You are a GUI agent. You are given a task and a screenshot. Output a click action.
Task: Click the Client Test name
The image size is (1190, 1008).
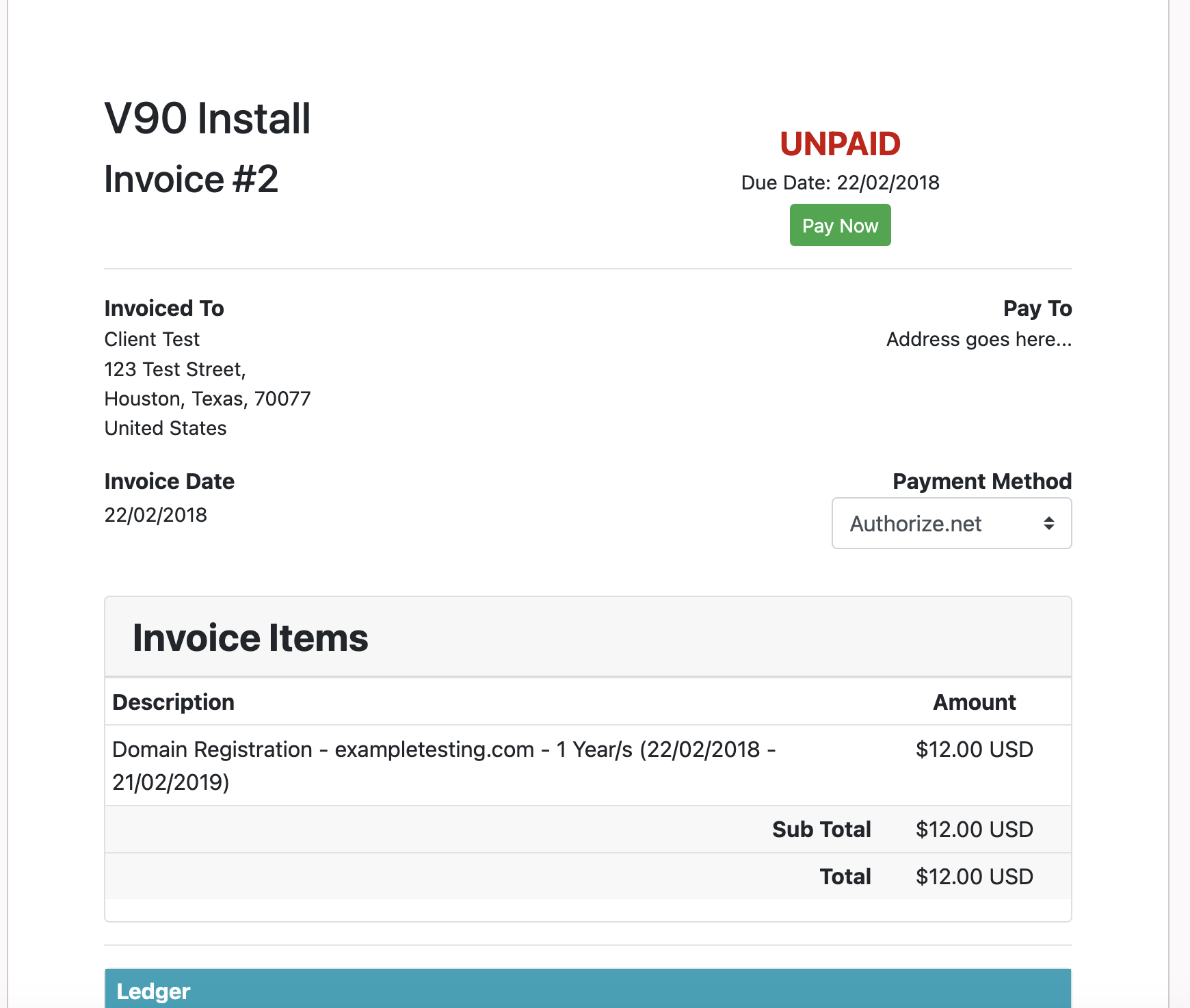[152, 339]
